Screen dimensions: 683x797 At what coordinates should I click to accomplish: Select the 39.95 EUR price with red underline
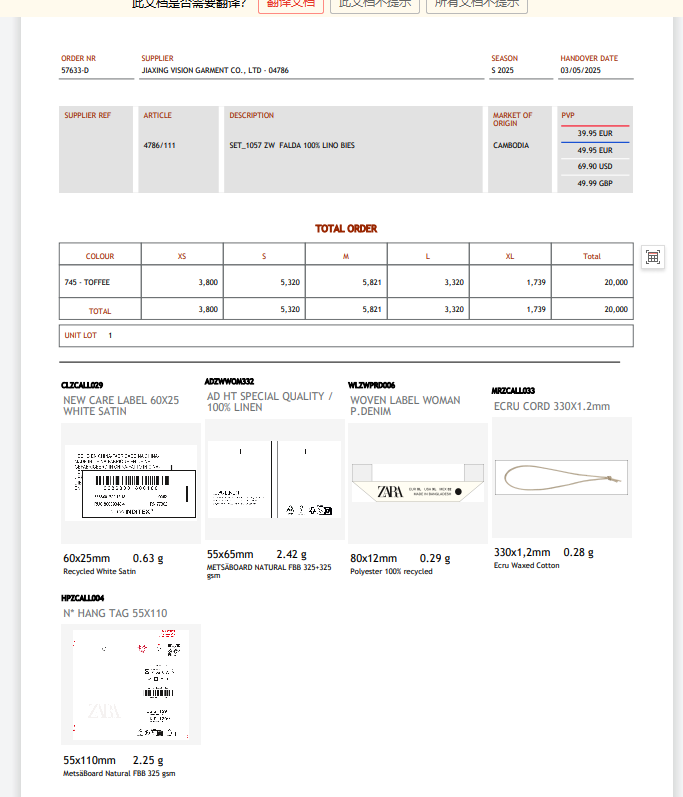click(594, 133)
